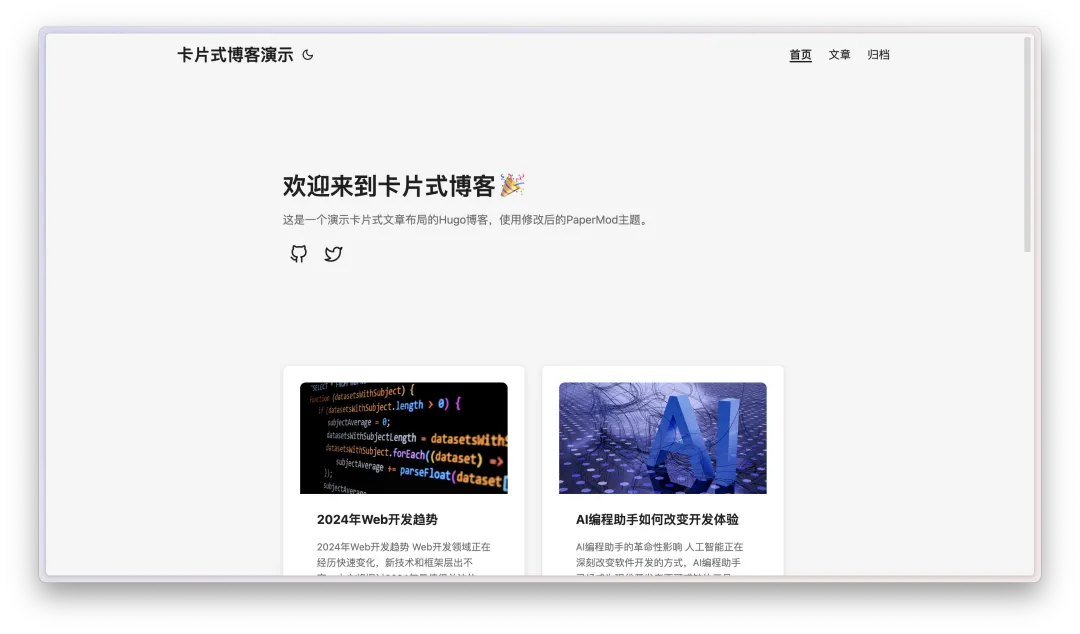The image size is (1080, 634).
Task: Click the party popper emoji in heading
Action: click(x=512, y=185)
